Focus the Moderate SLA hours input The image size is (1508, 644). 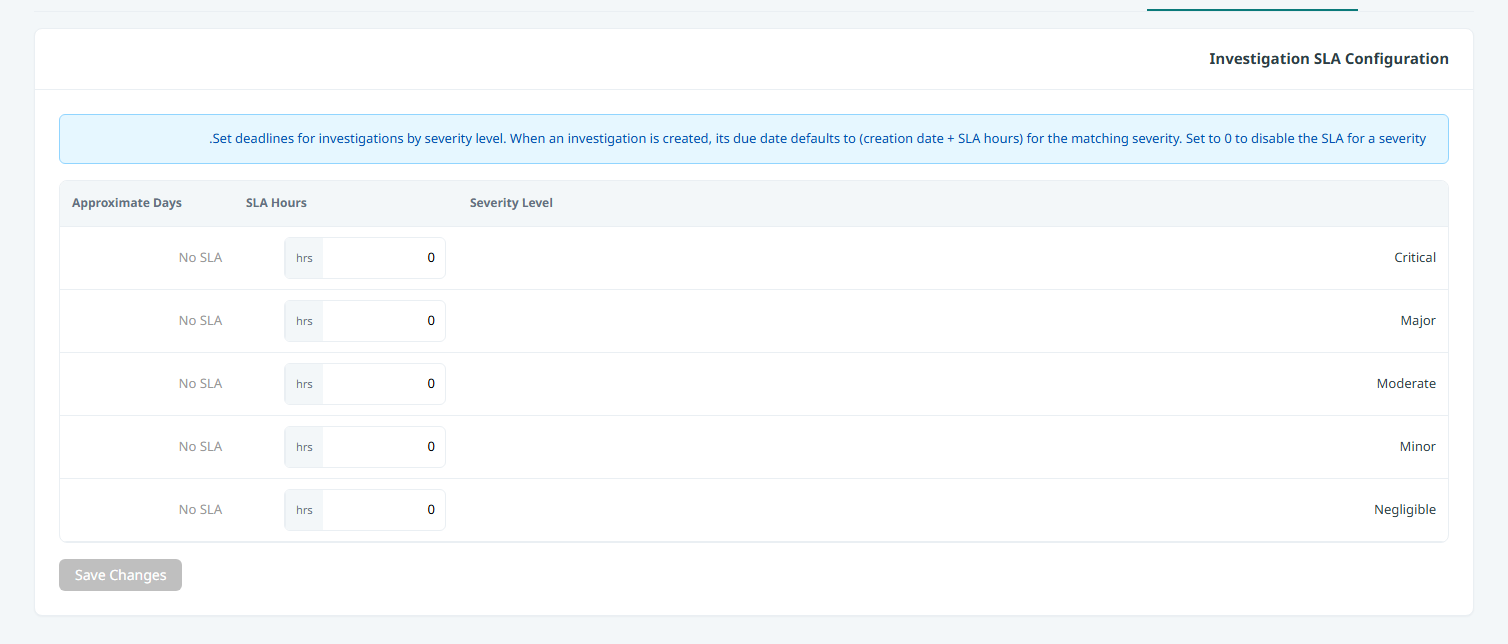click(x=384, y=384)
